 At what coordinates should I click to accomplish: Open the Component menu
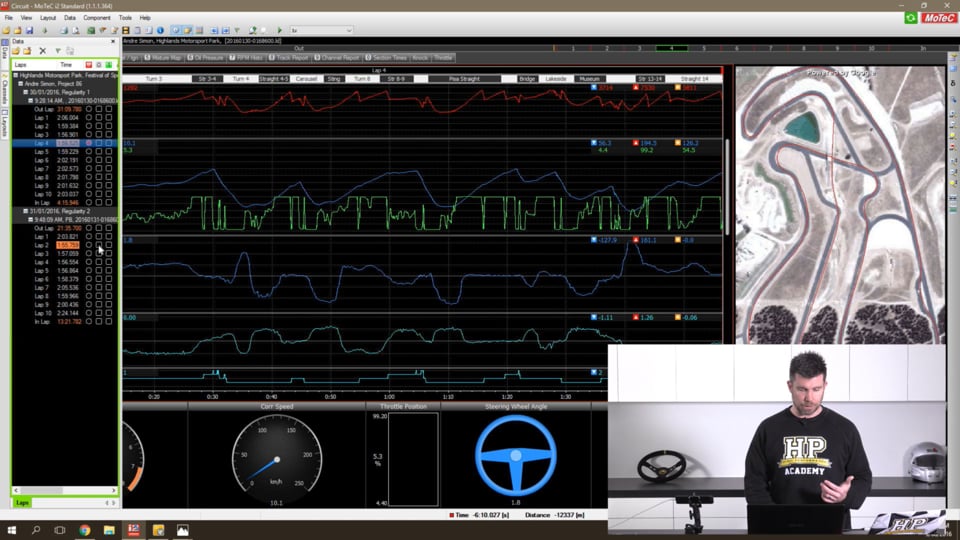coord(97,18)
